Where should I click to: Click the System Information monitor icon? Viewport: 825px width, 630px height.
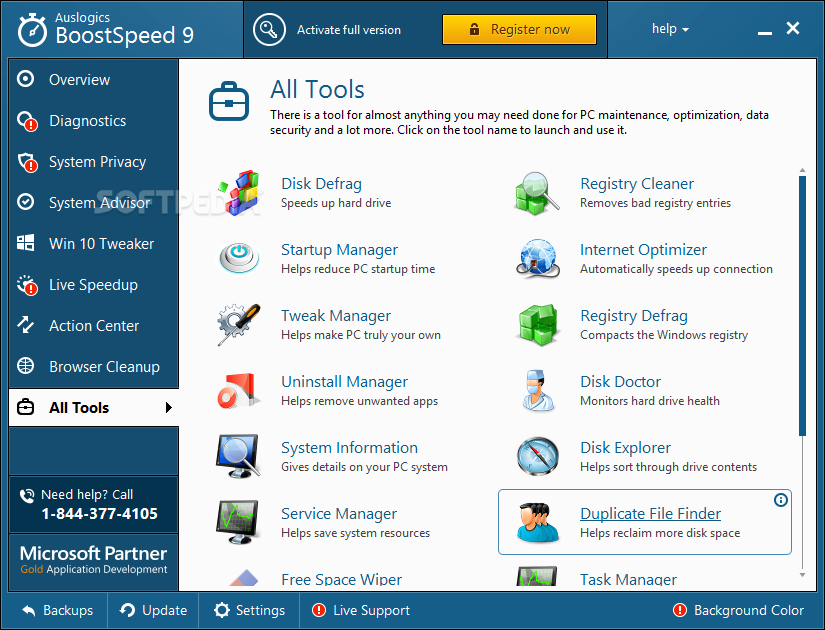(238, 456)
